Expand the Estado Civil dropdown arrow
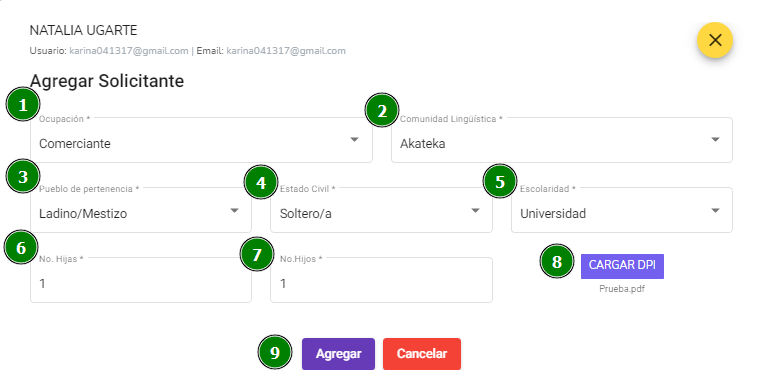Screen dimensions: 758x389 tap(475, 210)
